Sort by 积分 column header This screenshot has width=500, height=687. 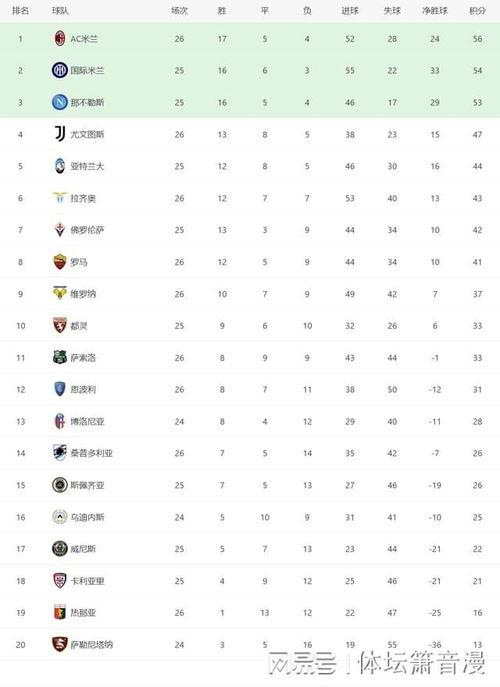477,11
